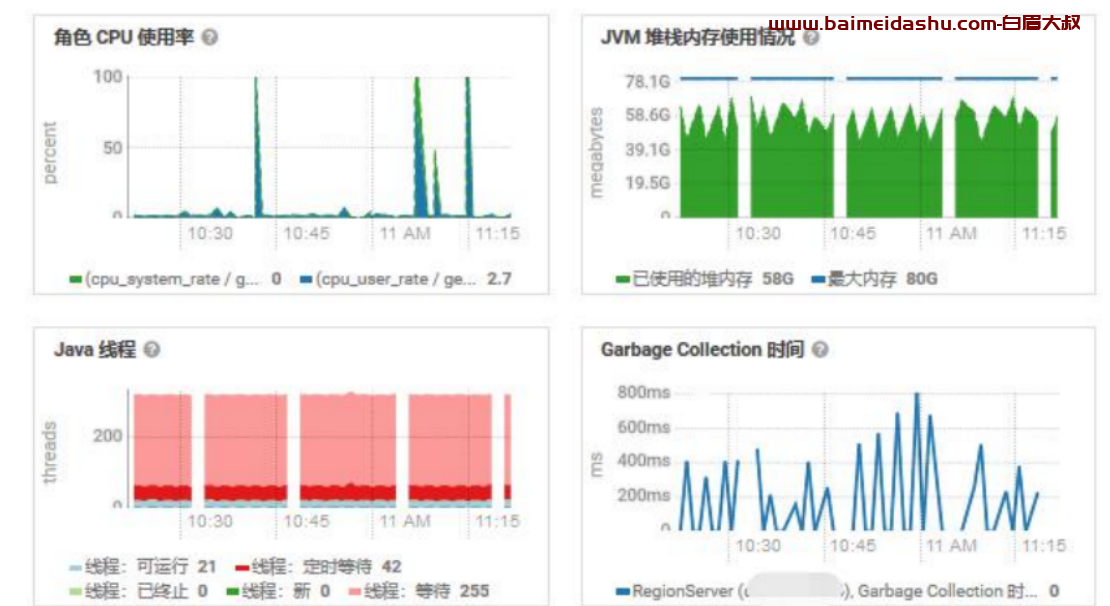The width and height of the screenshot is (1110, 606).
Task: Open the Garbage Collection 时间 chart title
Action: [702, 350]
